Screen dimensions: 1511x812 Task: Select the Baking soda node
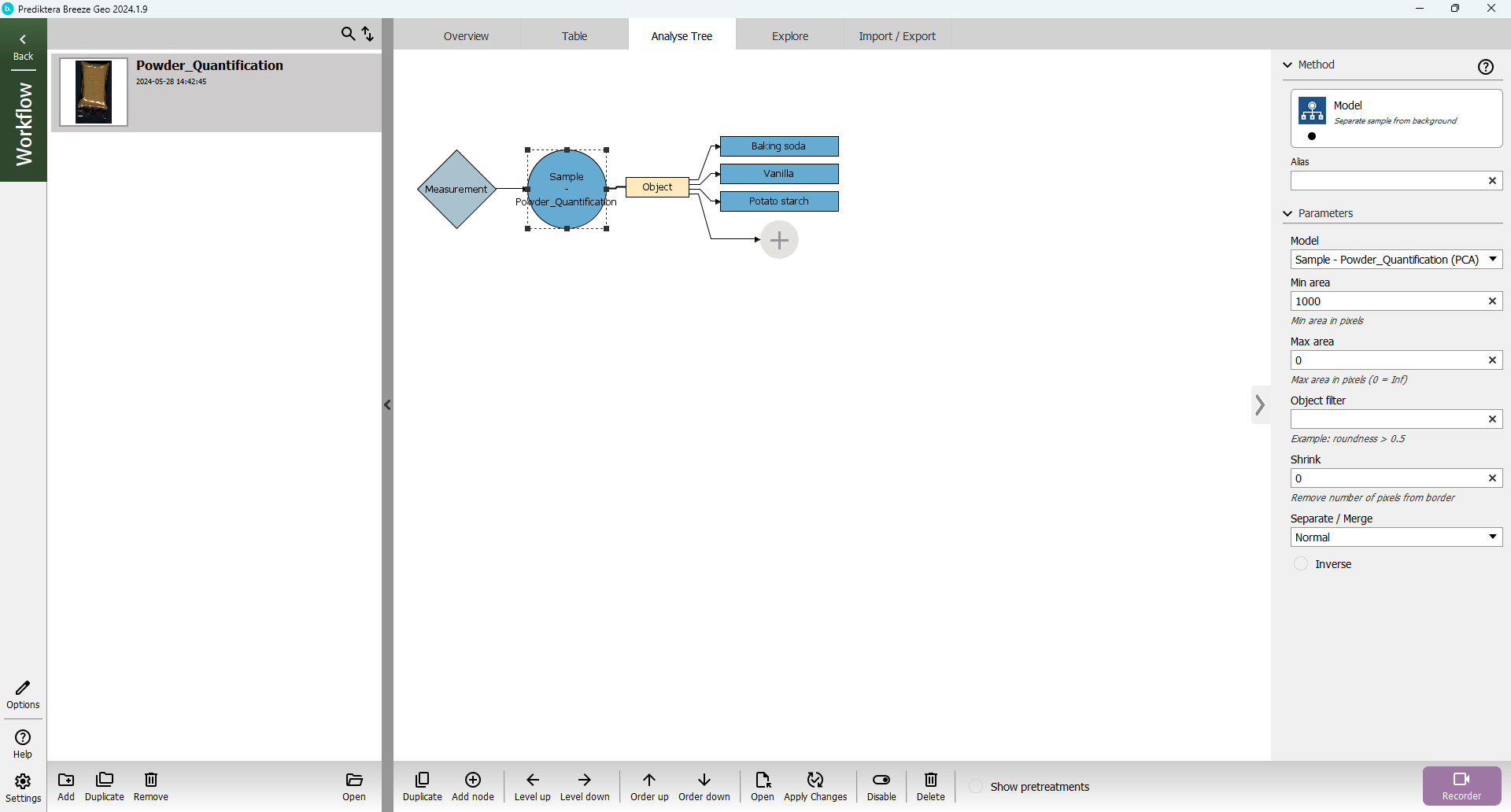tap(778, 146)
